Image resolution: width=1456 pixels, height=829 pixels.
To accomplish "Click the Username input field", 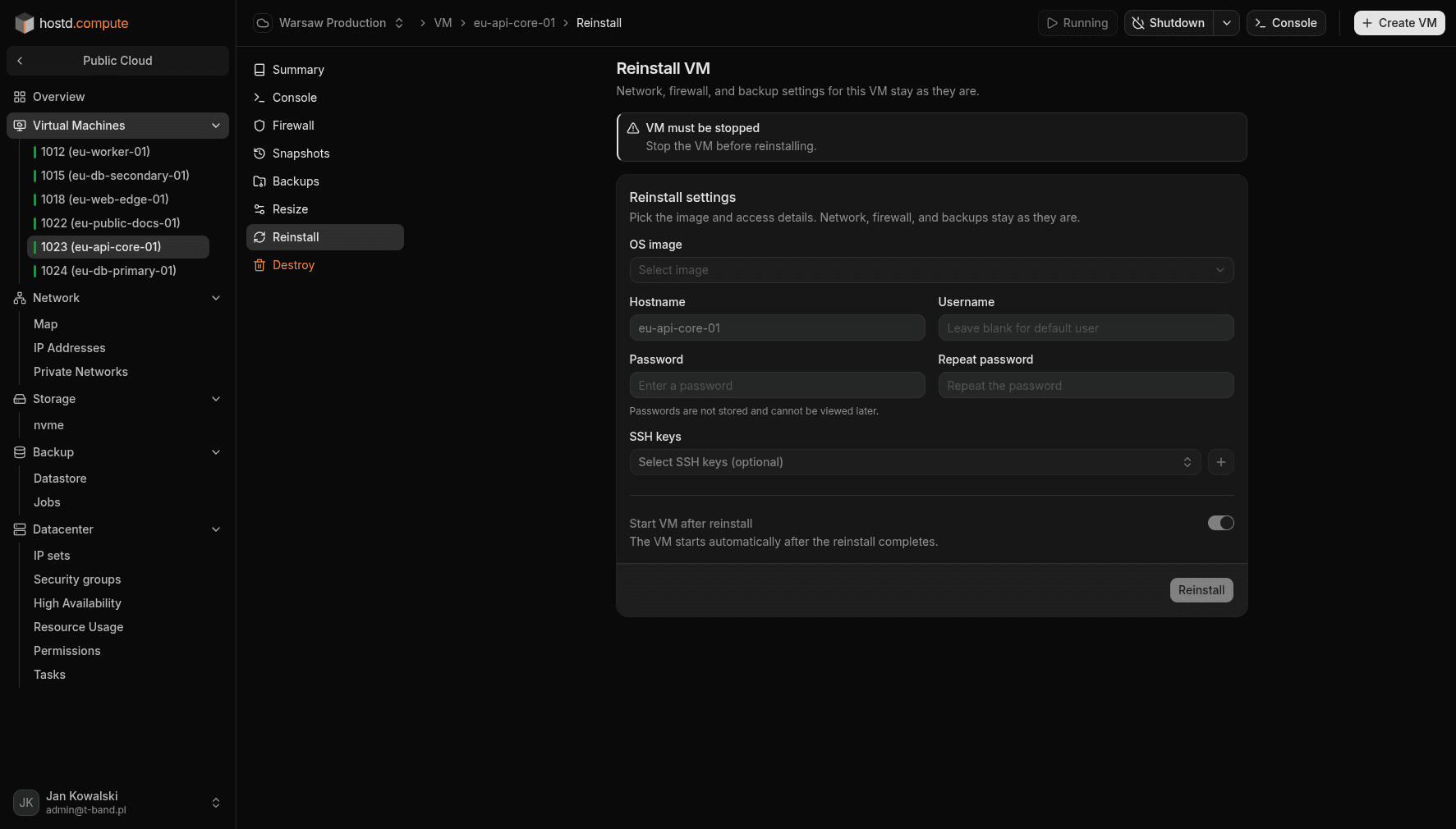I will [1086, 327].
